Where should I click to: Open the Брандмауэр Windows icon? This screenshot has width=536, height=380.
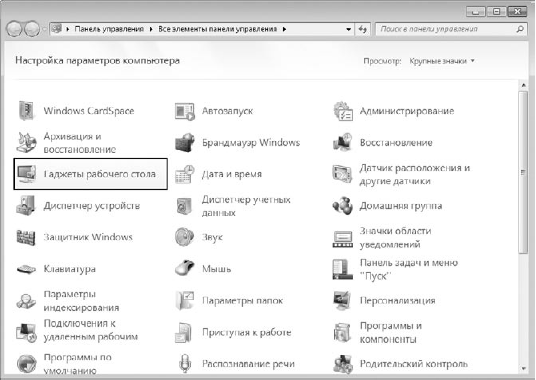[x=185, y=142]
